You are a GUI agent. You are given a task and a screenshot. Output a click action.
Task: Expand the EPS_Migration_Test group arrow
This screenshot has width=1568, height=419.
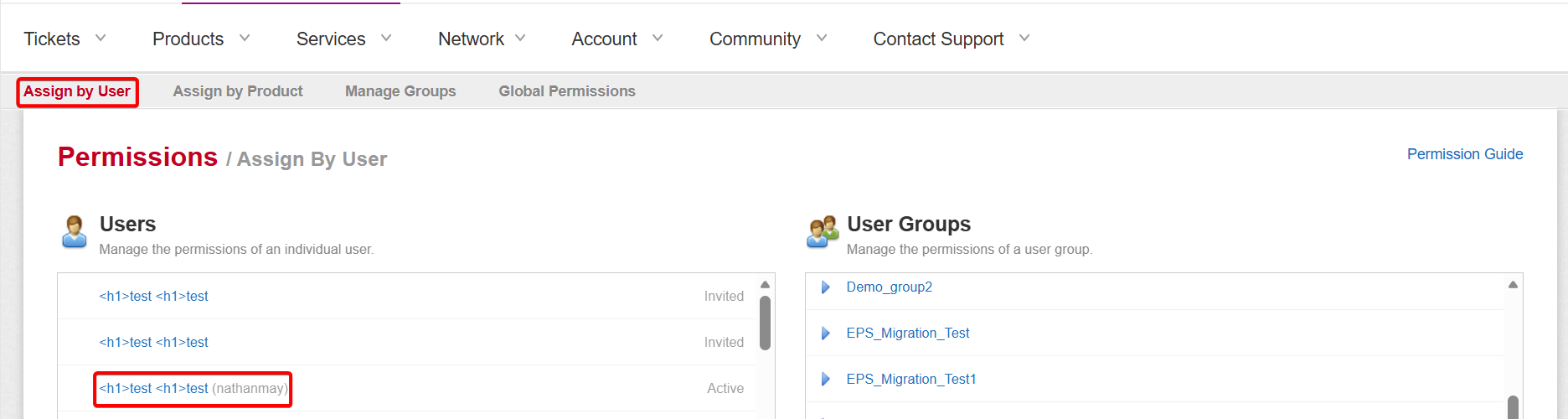click(826, 334)
